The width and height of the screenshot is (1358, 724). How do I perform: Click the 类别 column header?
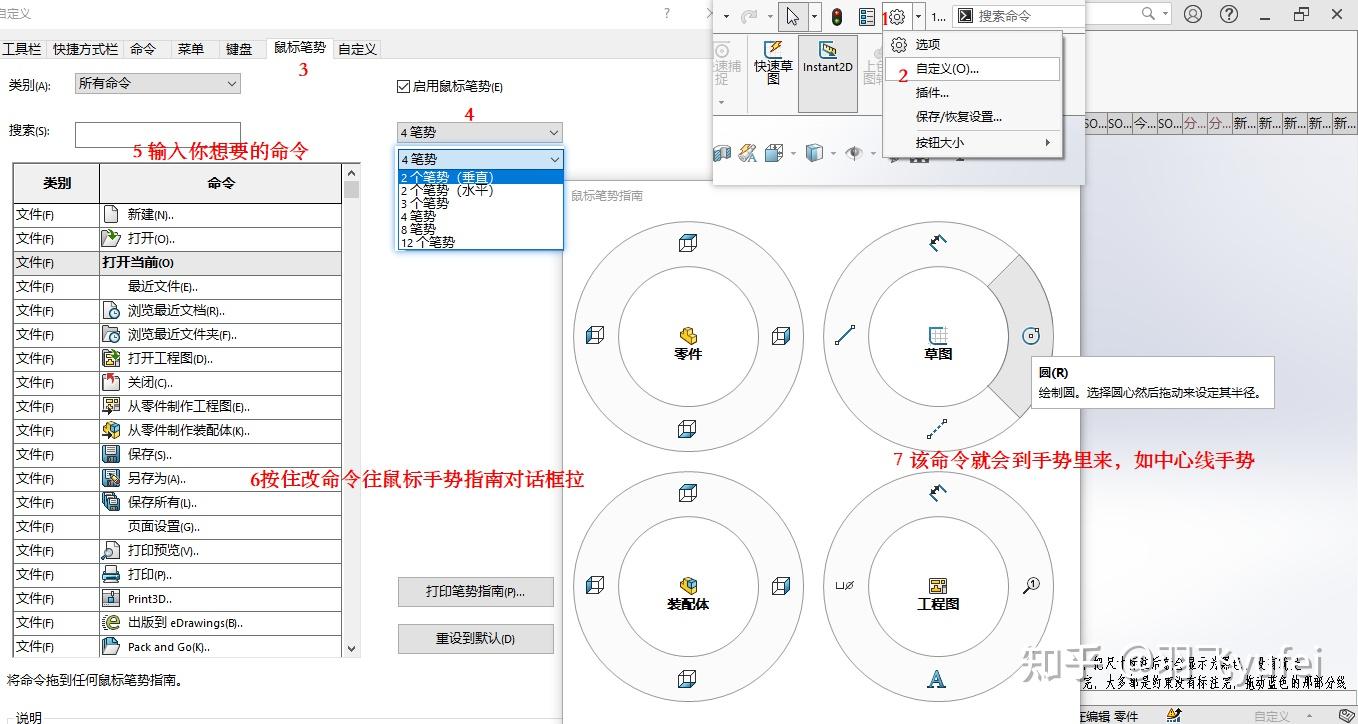(x=56, y=183)
